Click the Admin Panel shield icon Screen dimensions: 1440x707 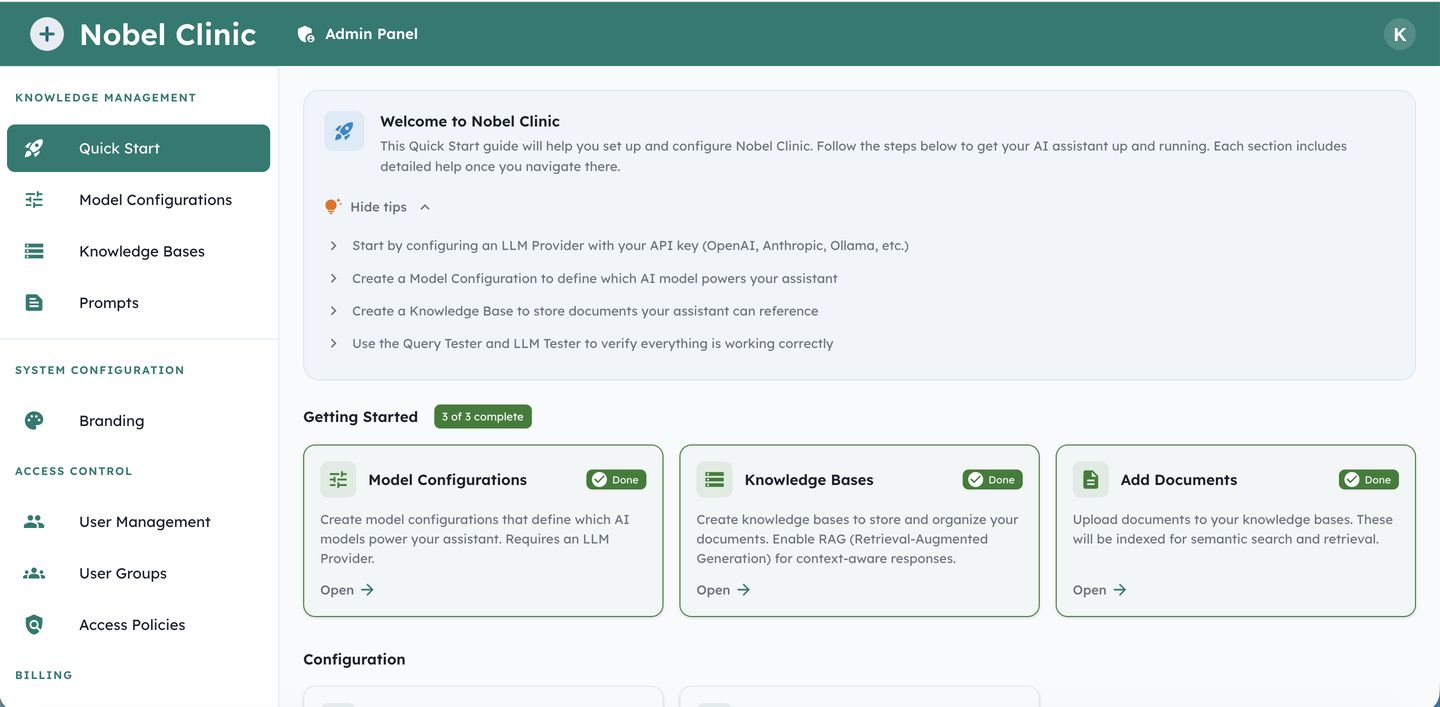(306, 34)
